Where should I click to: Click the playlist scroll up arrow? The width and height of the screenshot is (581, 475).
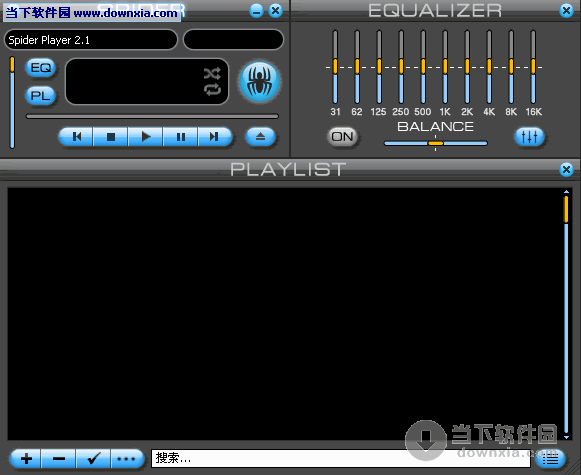coord(566,192)
